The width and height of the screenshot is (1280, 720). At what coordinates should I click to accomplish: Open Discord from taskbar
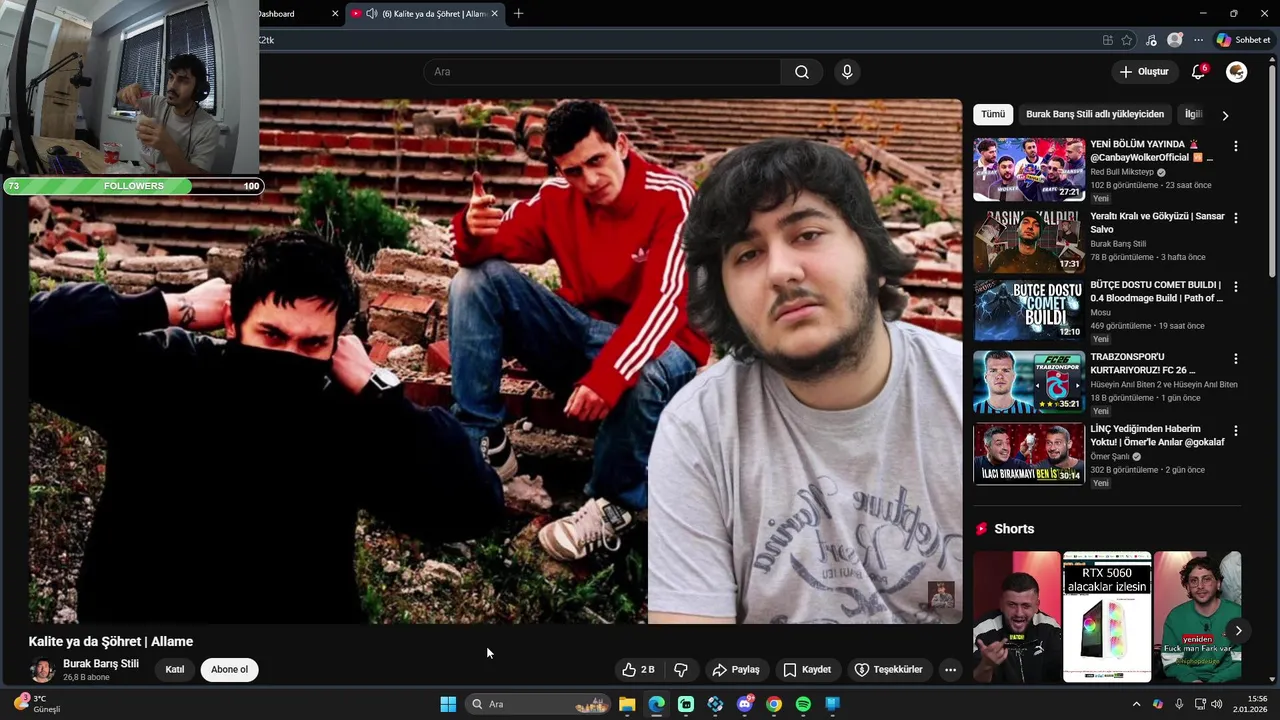click(745, 704)
